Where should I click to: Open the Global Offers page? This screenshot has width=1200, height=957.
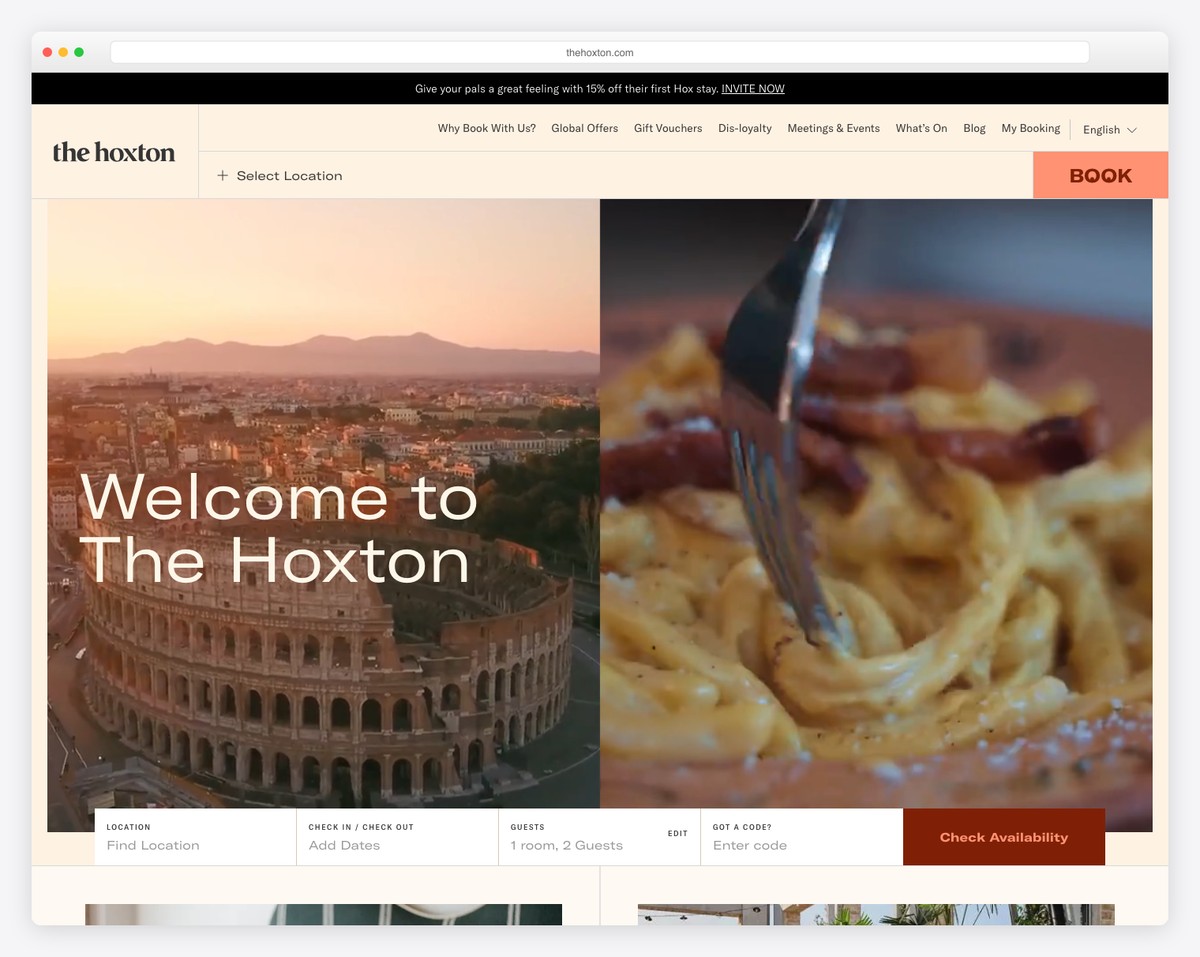pos(584,129)
